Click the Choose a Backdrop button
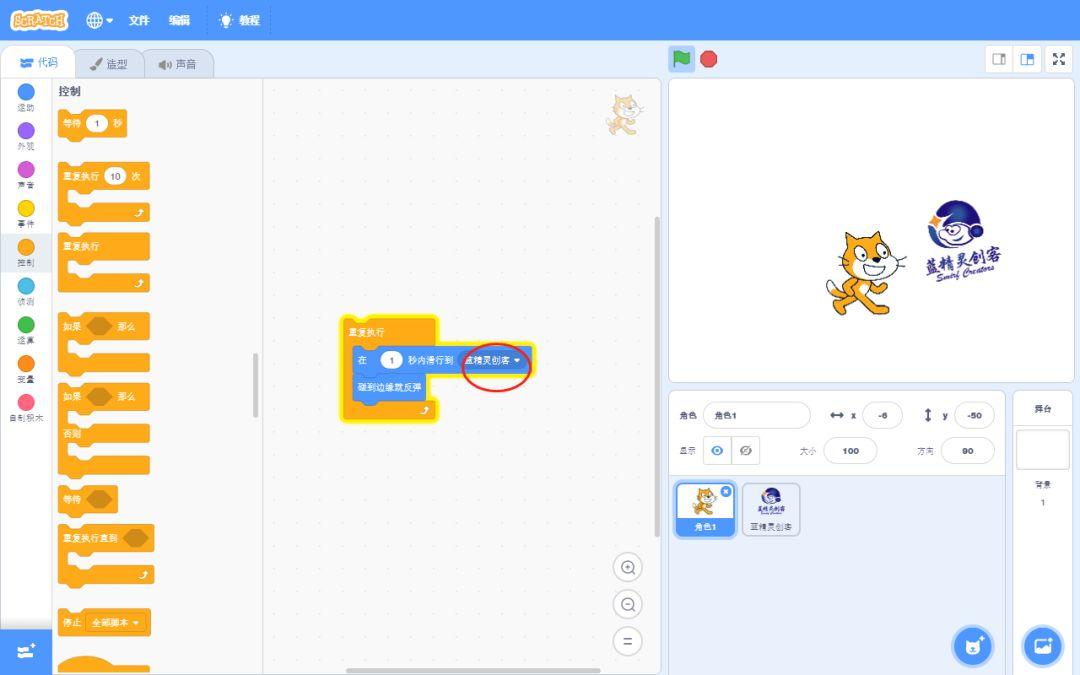Screen dimensions: 1080x675 point(1043,646)
